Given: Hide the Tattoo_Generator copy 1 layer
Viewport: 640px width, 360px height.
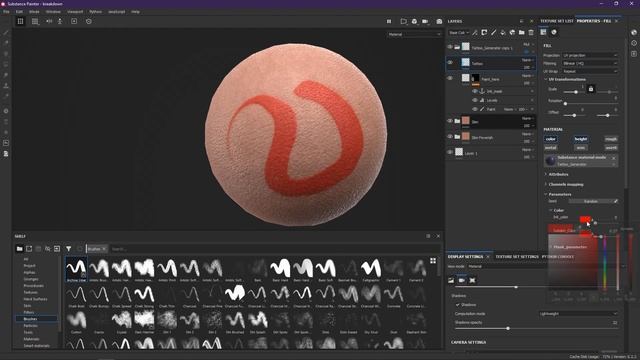Looking at the screenshot, I should [x=450, y=47].
